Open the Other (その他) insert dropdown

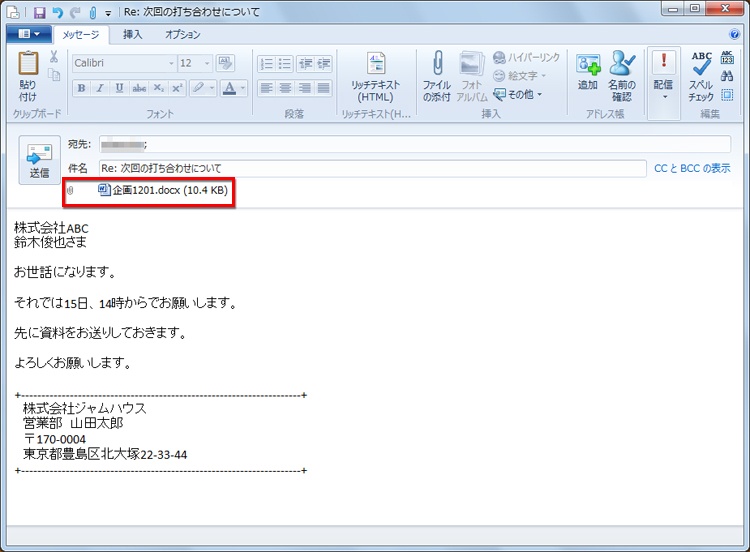[518, 94]
